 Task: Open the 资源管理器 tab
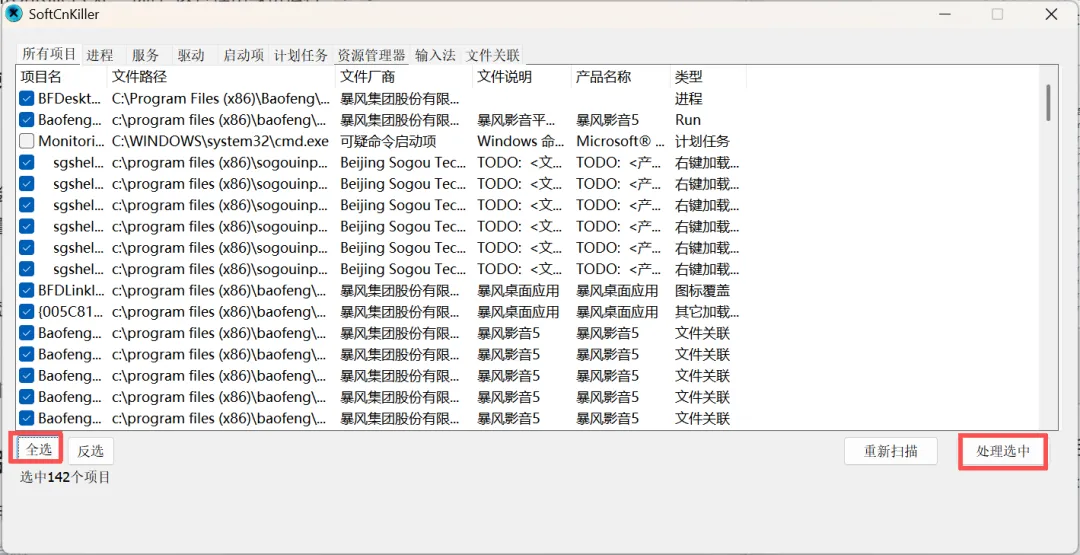(371, 56)
